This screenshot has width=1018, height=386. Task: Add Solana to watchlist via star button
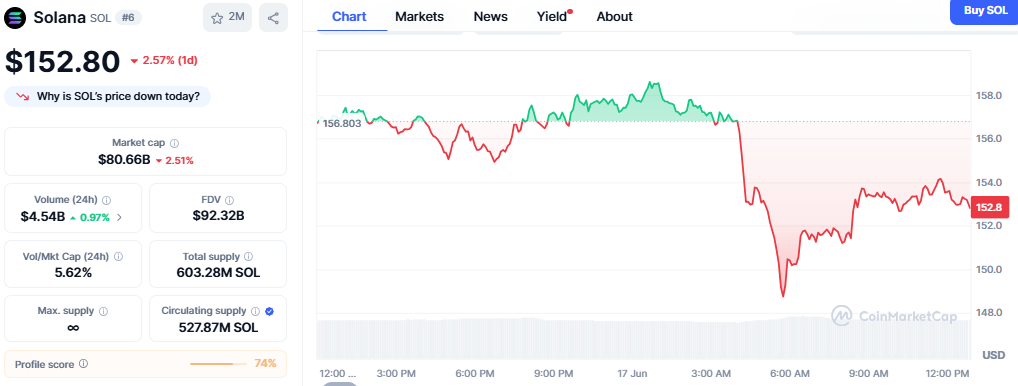227,18
